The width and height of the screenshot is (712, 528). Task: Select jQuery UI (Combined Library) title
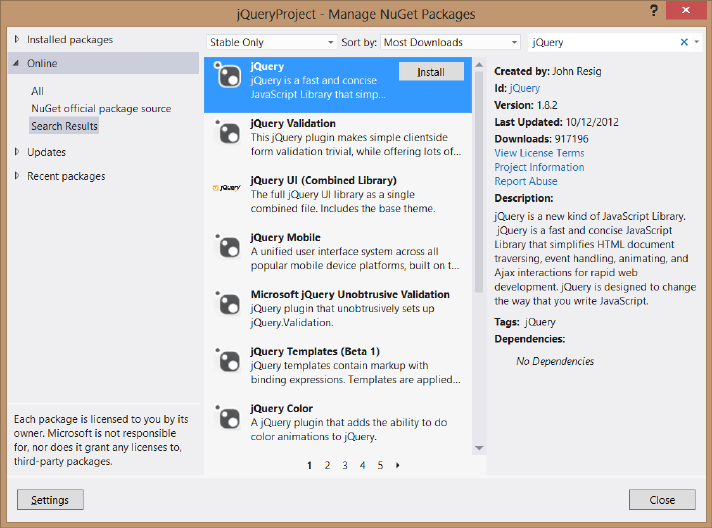(x=323, y=180)
